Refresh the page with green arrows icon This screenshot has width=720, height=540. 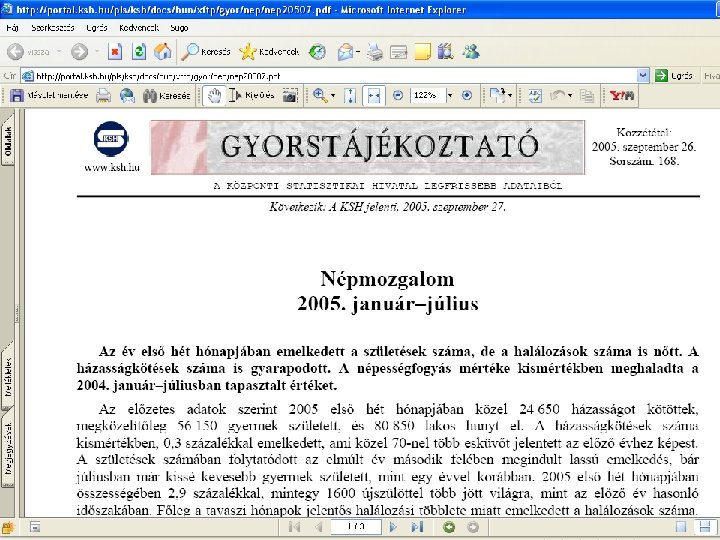(x=139, y=52)
